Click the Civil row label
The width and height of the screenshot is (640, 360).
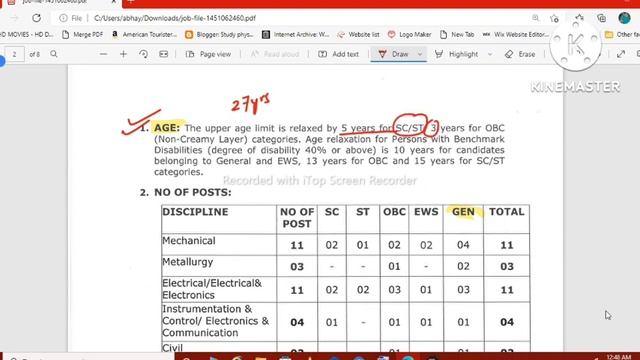coord(172,348)
